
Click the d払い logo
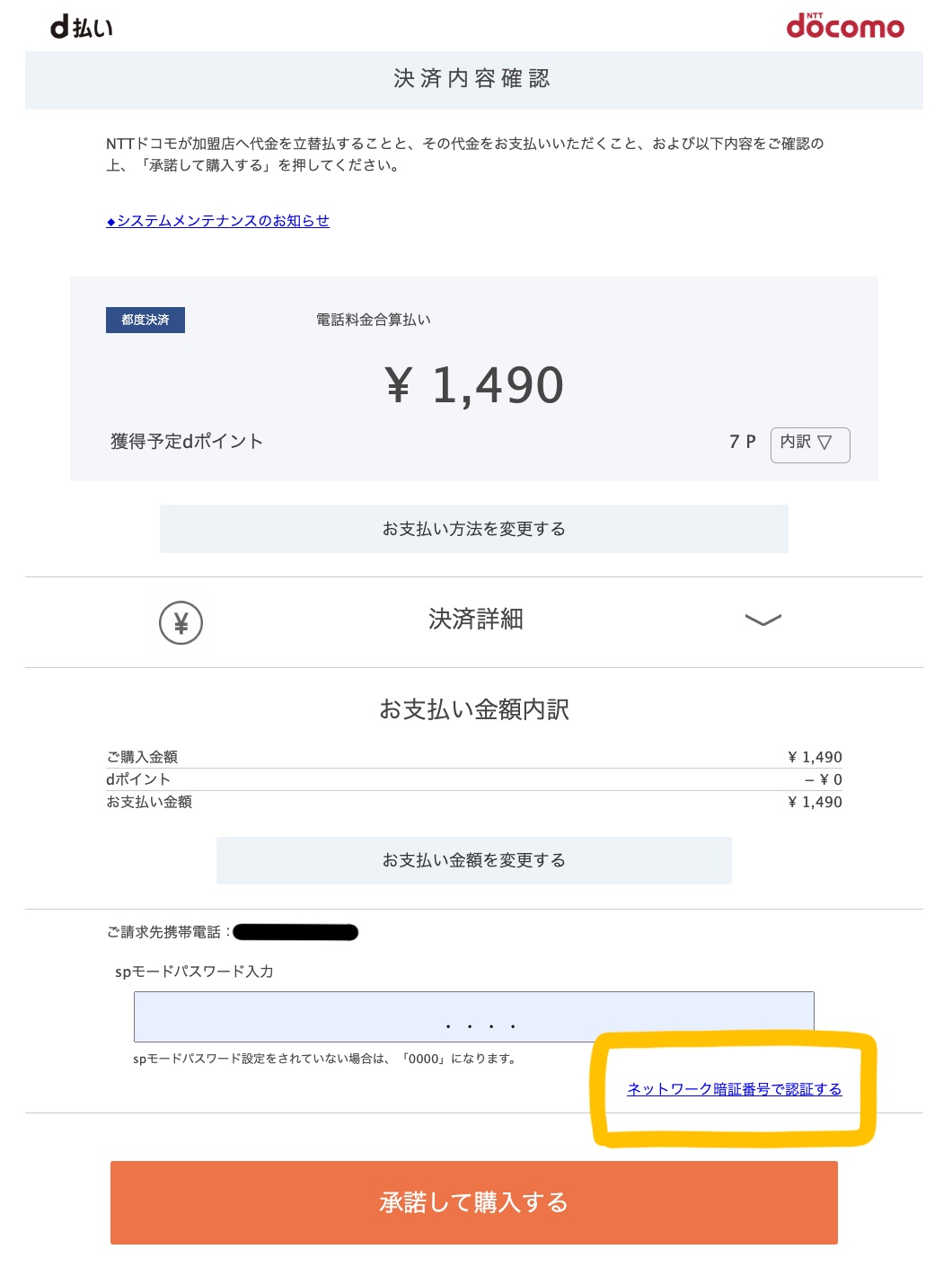(x=82, y=27)
